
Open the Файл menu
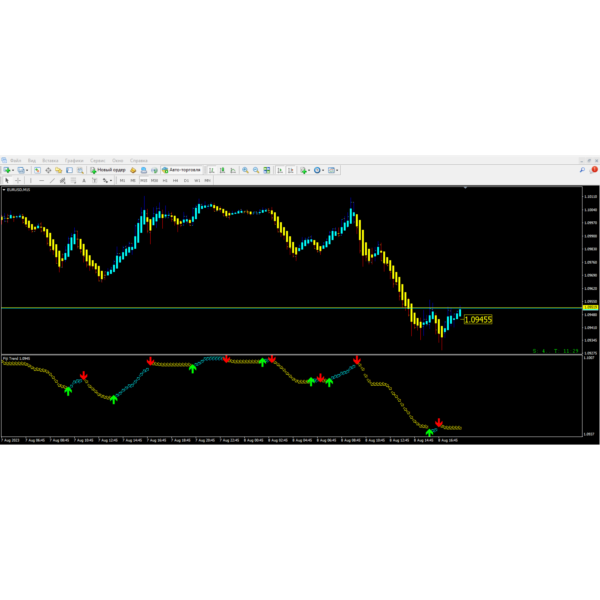[16, 161]
